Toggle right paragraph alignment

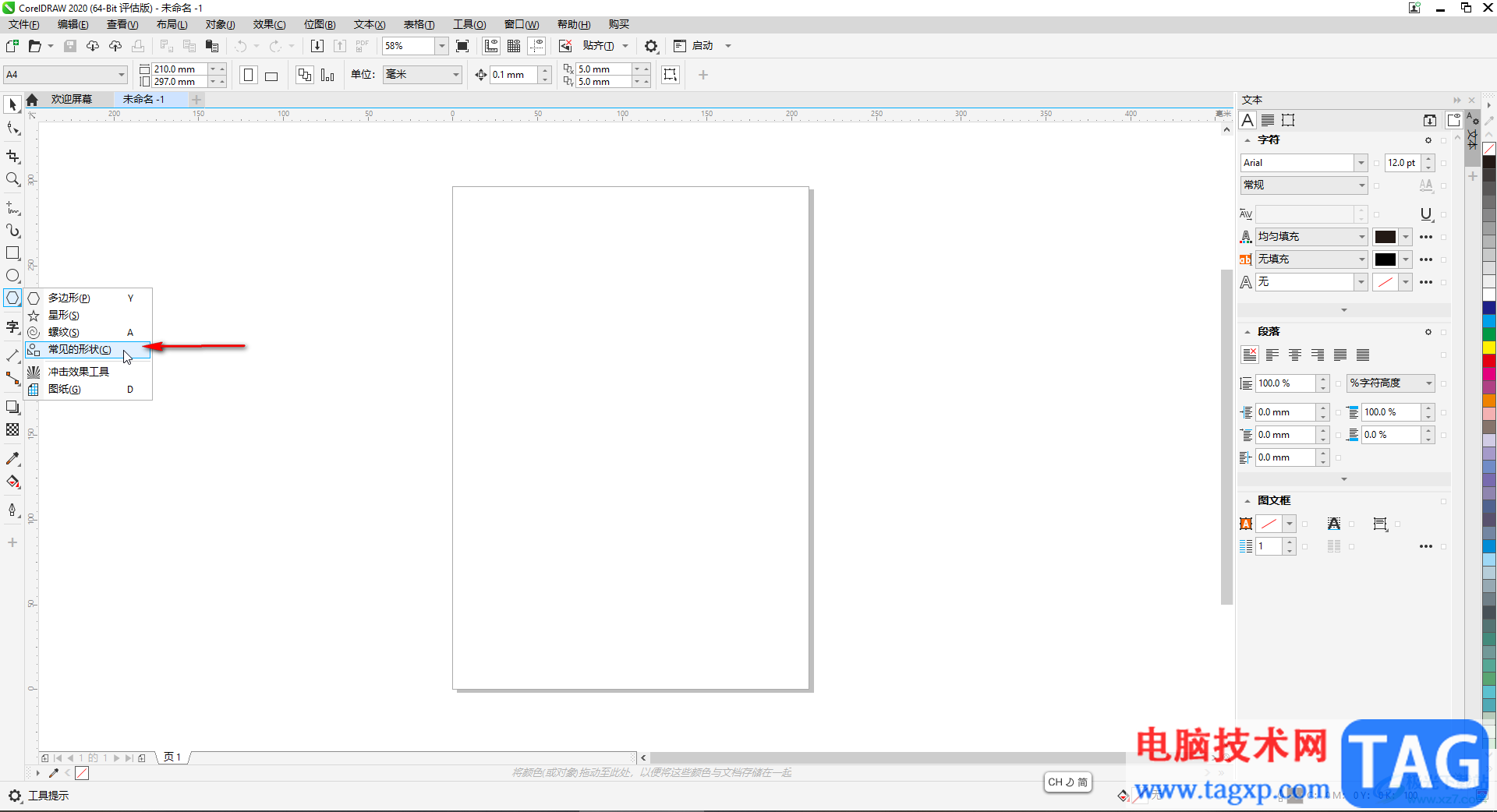click(1318, 355)
